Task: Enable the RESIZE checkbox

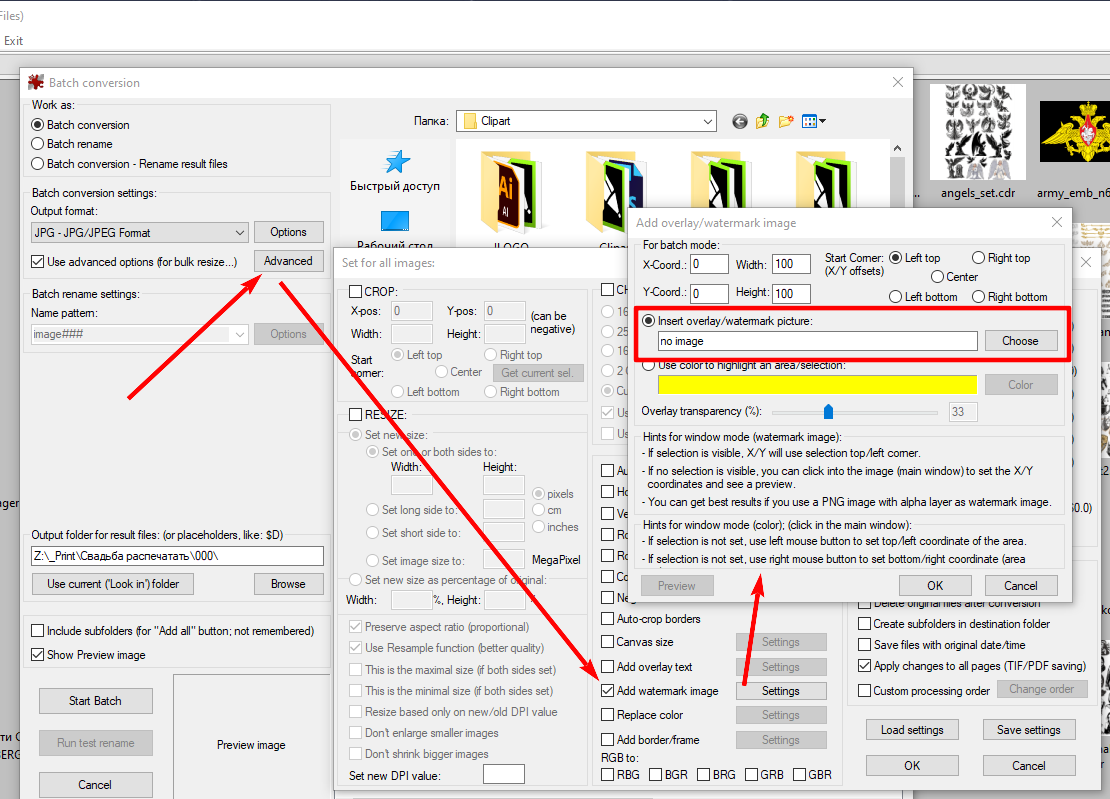Action: (355, 415)
